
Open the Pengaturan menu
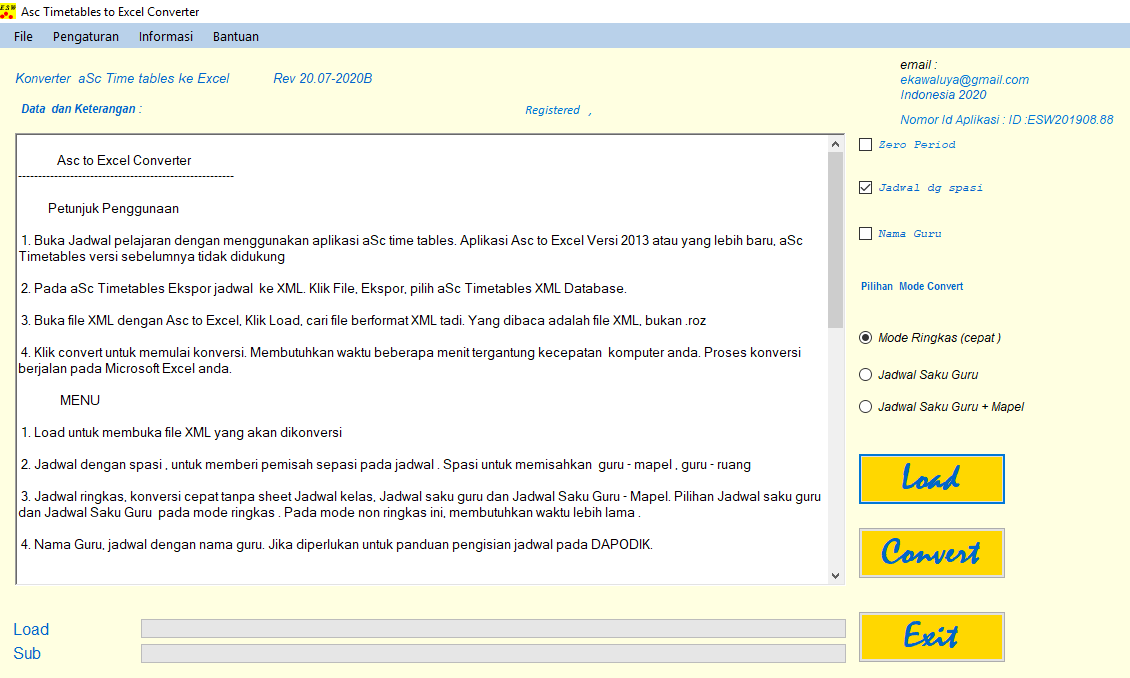point(86,37)
